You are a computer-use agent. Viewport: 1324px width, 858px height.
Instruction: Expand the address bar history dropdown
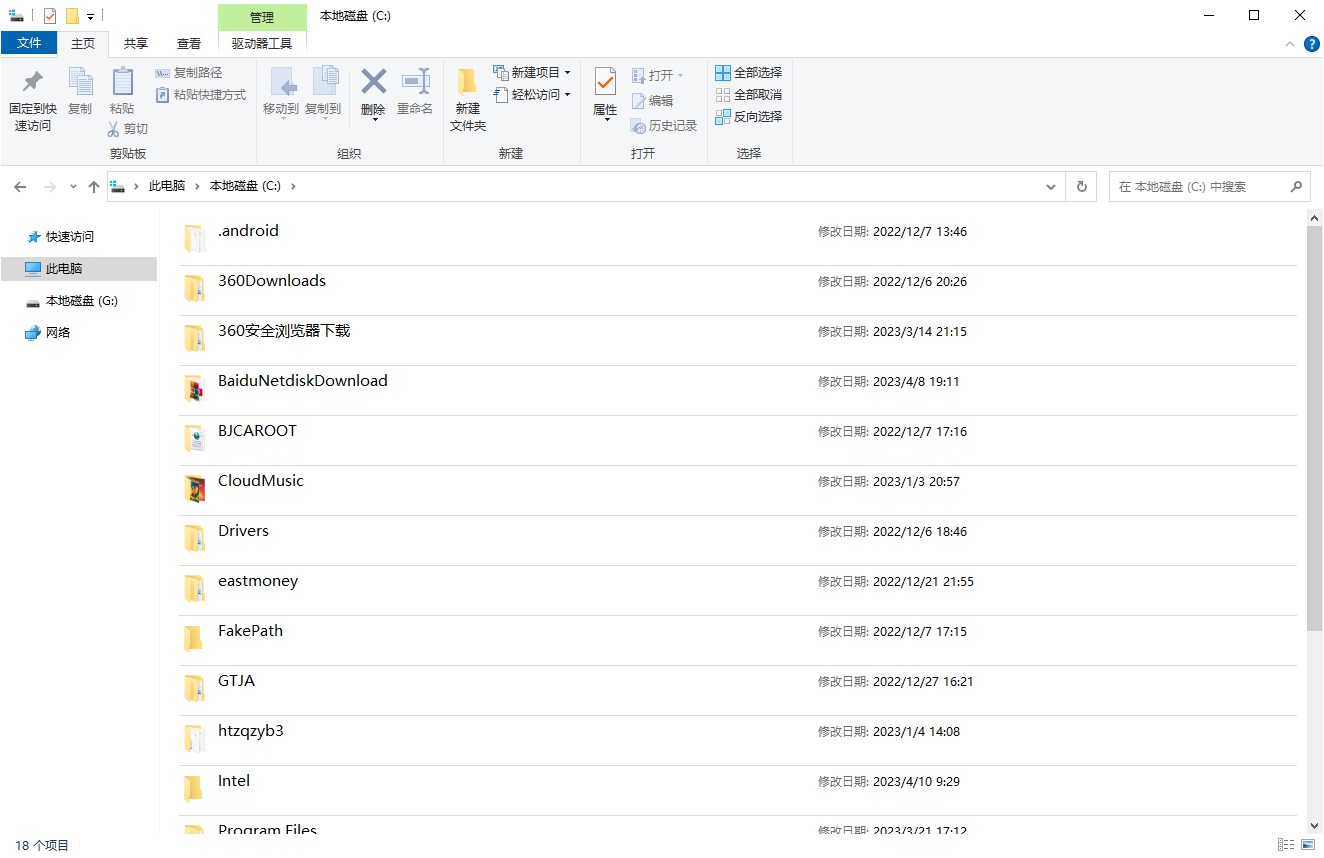click(x=1050, y=186)
